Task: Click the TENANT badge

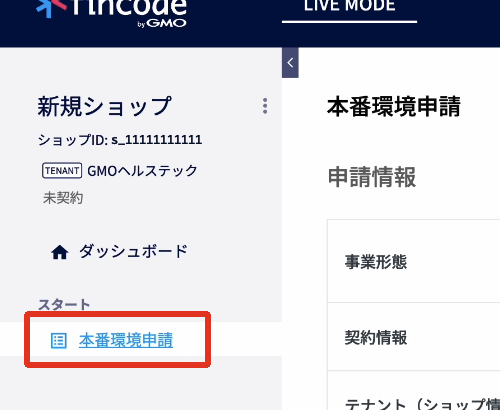Action: (62, 171)
